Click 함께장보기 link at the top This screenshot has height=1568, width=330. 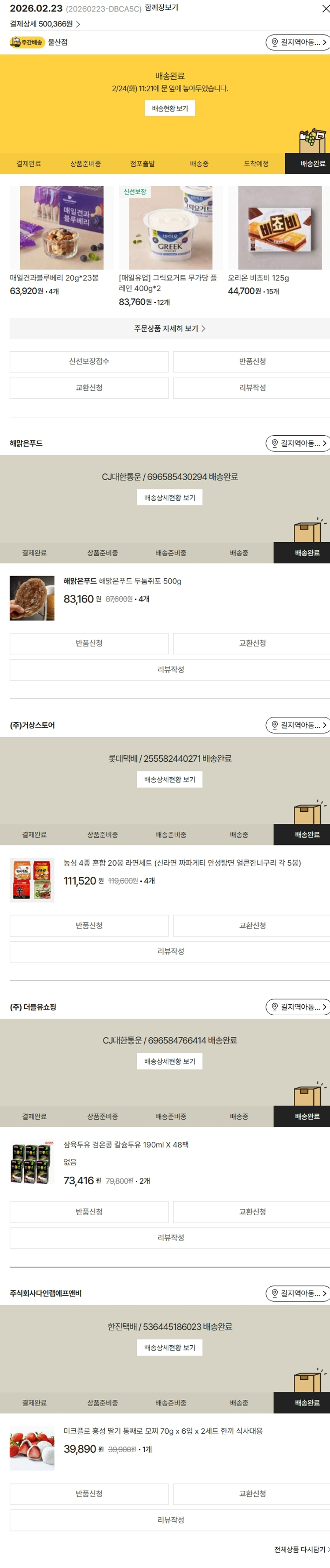tap(161, 8)
